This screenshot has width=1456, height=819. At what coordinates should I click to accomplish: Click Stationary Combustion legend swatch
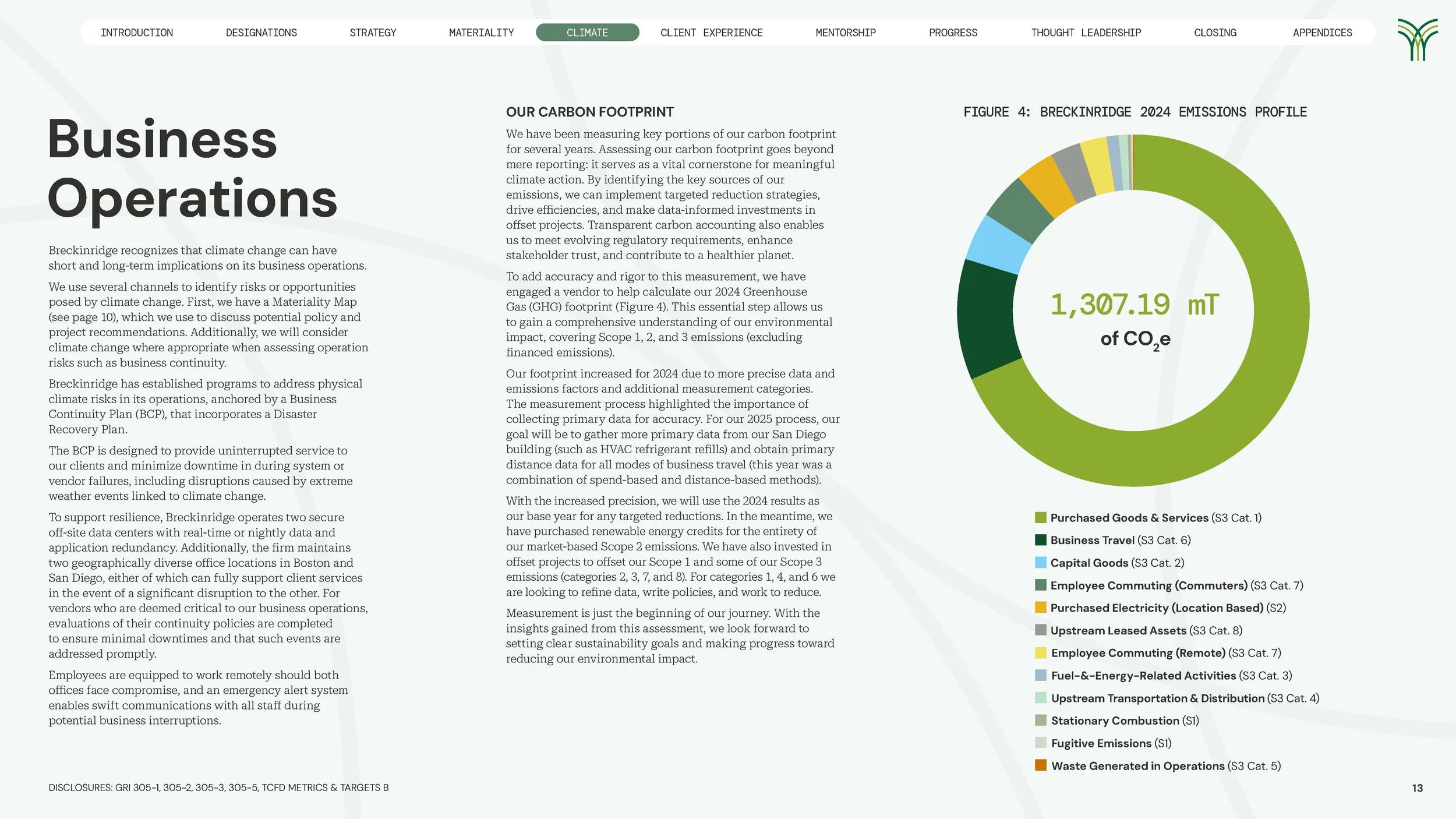coord(1041,721)
